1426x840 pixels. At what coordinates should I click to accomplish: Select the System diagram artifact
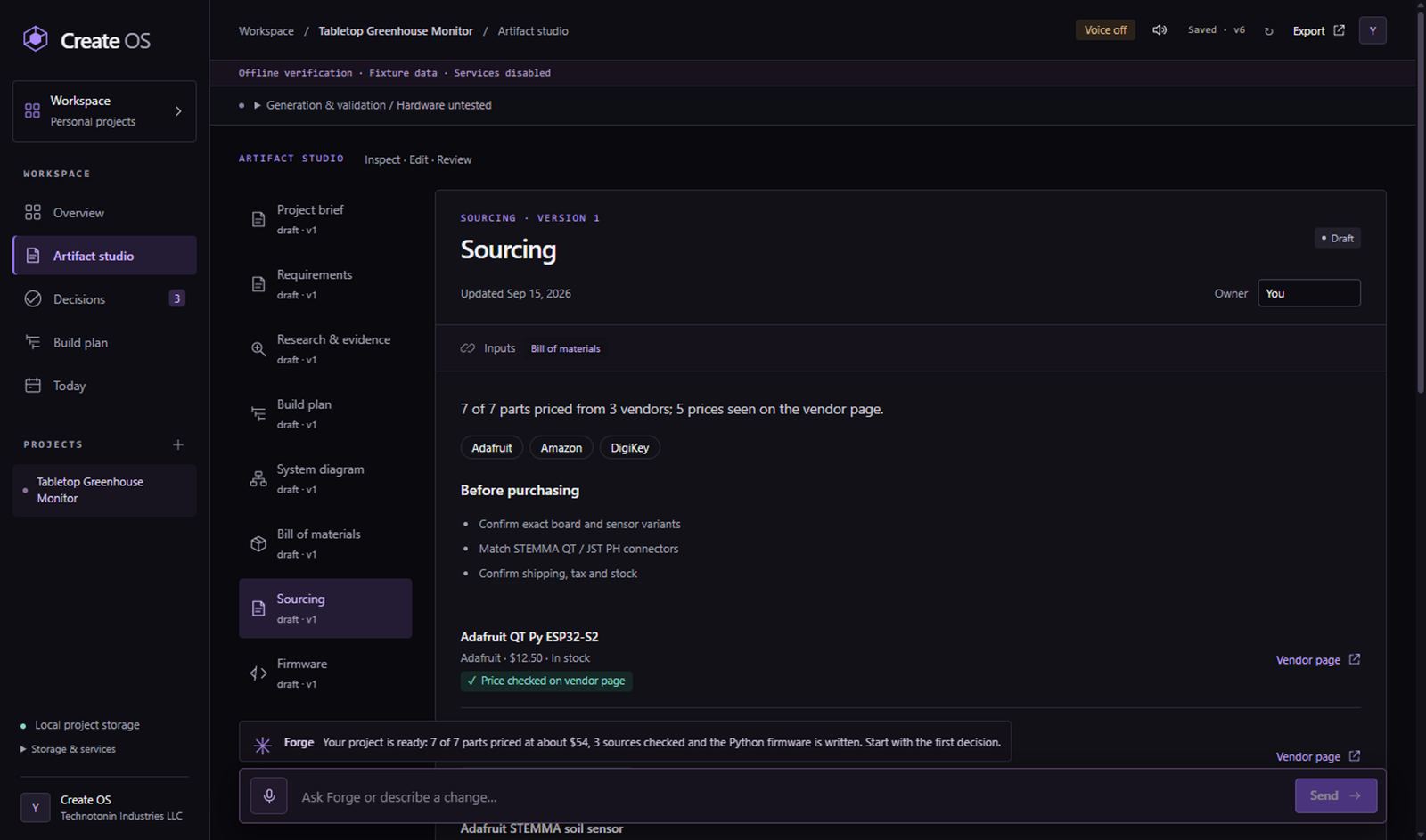[x=325, y=479]
